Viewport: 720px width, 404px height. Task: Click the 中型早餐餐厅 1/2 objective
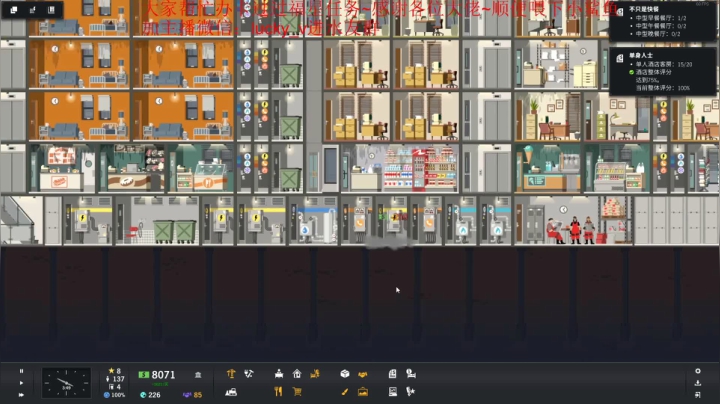click(x=661, y=18)
